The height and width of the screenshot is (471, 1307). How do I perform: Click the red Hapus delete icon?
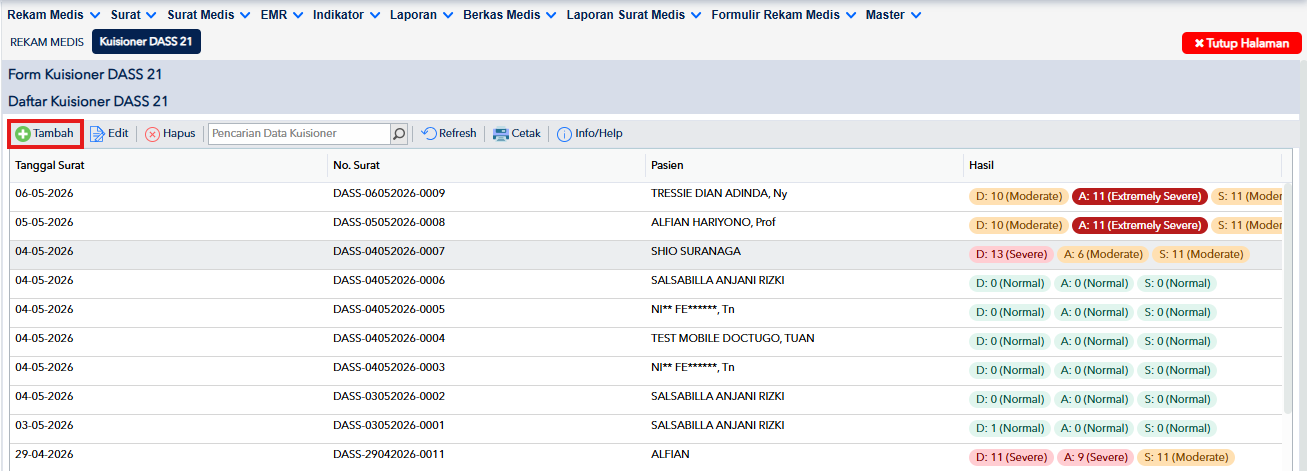coord(152,134)
